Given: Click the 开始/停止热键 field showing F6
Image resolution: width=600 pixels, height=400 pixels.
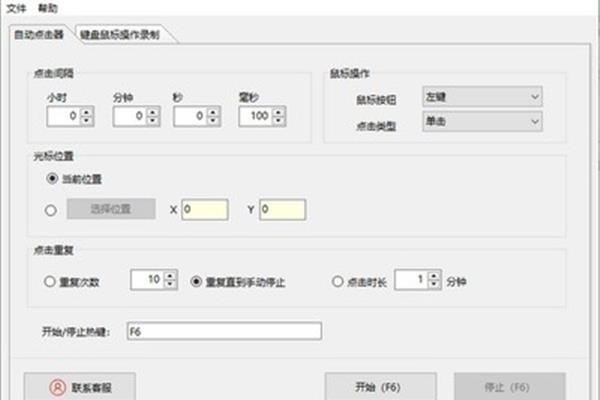Looking at the screenshot, I should point(224,331).
